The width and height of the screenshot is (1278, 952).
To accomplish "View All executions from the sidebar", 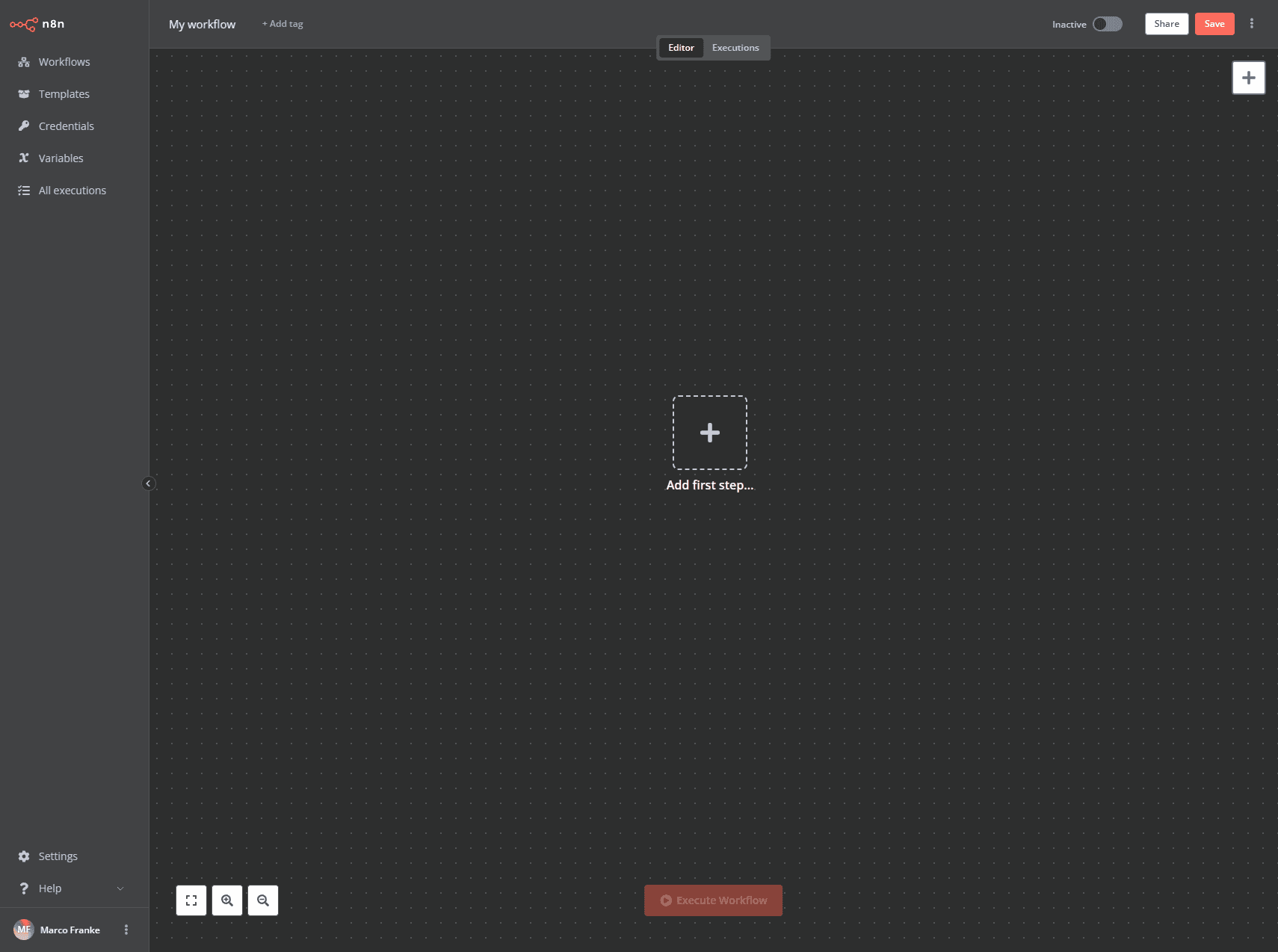I will pyautogui.click(x=72, y=190).
